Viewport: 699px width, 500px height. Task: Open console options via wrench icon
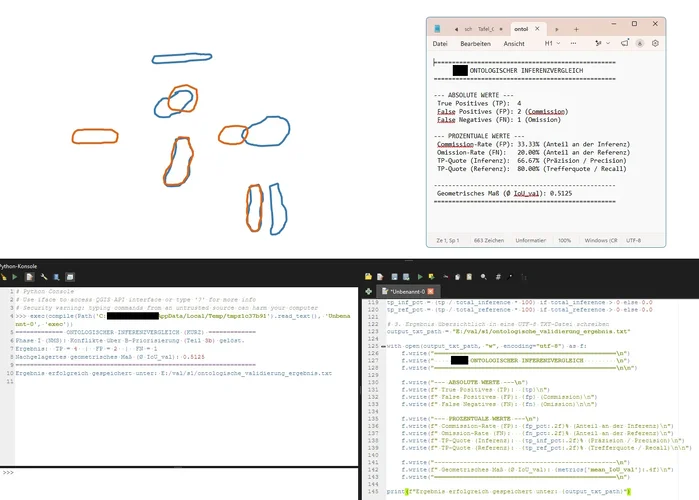pos(44,277)
